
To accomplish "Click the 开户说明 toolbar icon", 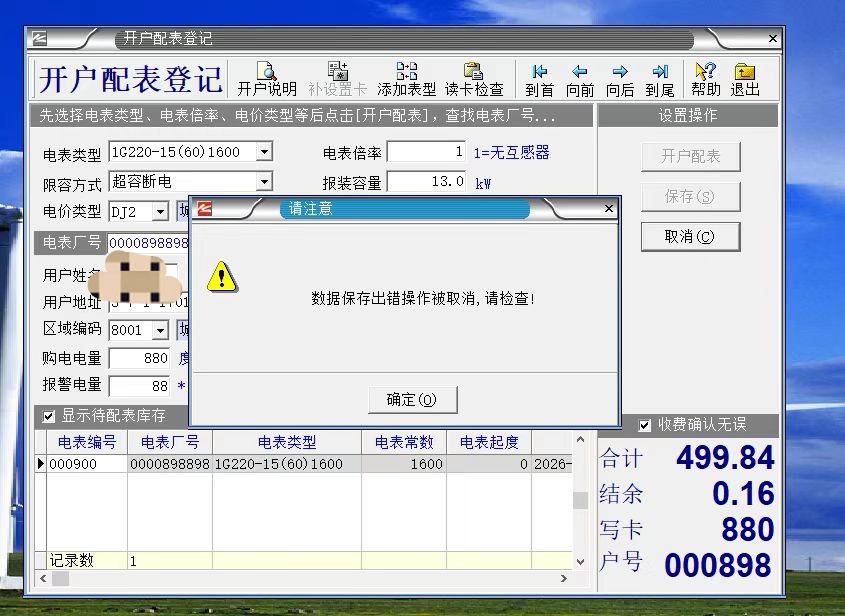I will 266,78.
